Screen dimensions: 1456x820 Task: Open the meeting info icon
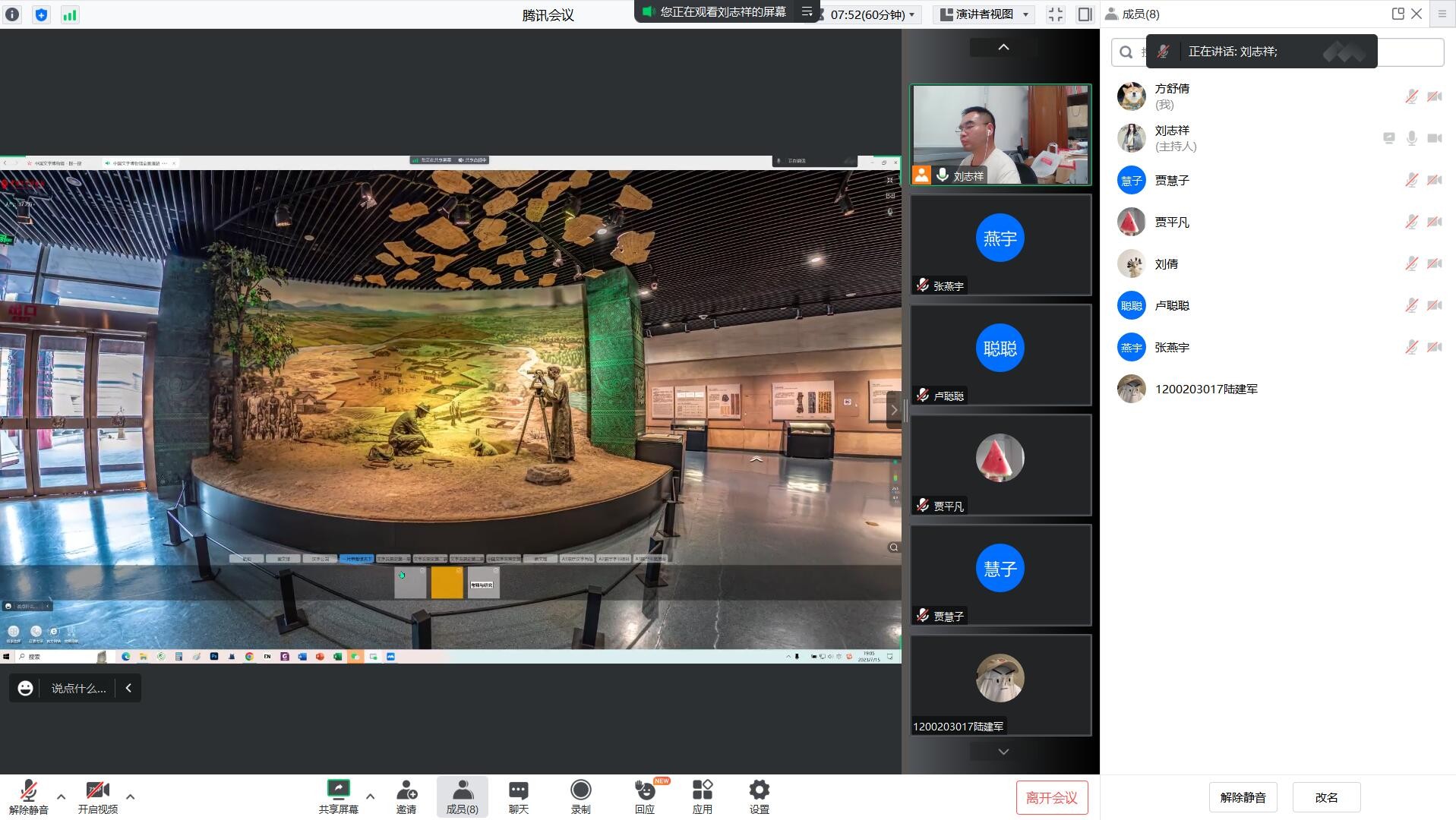point(12,14)
